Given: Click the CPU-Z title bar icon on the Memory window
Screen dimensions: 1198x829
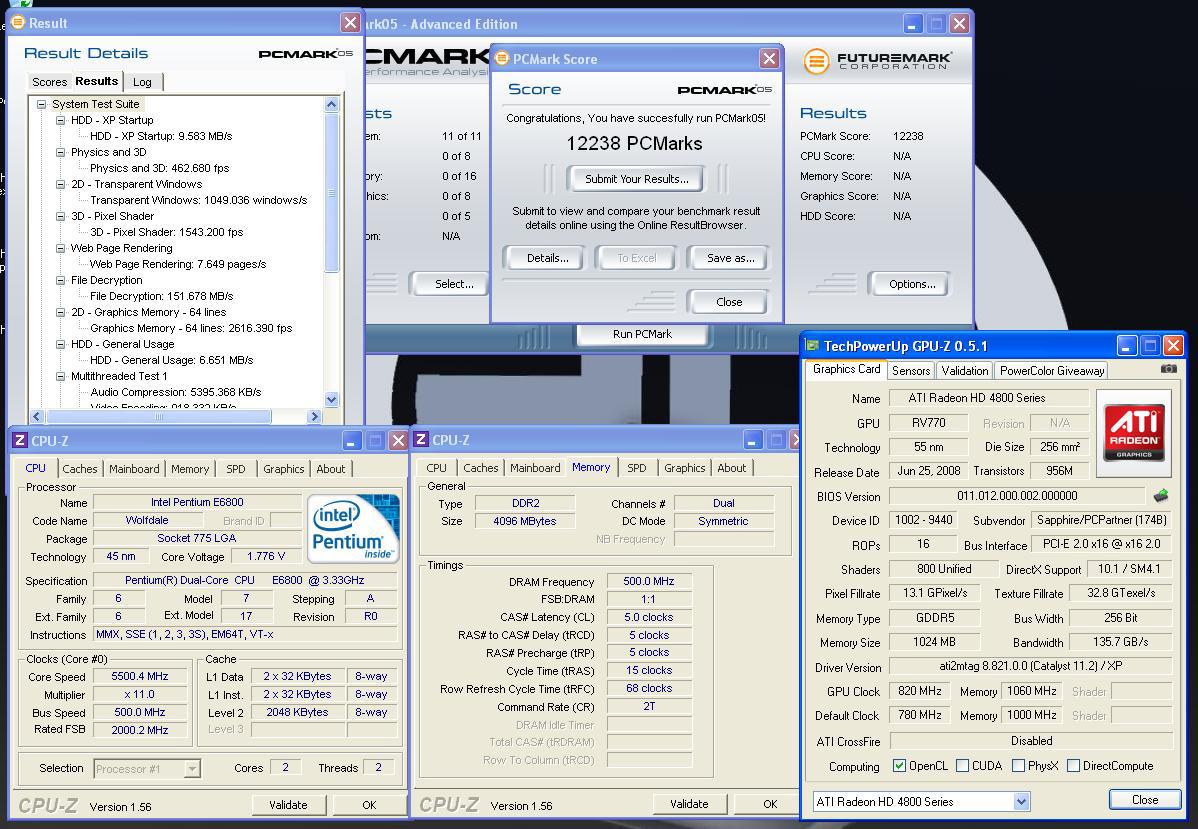Looking at the screenshot, I should click(421, 439).
